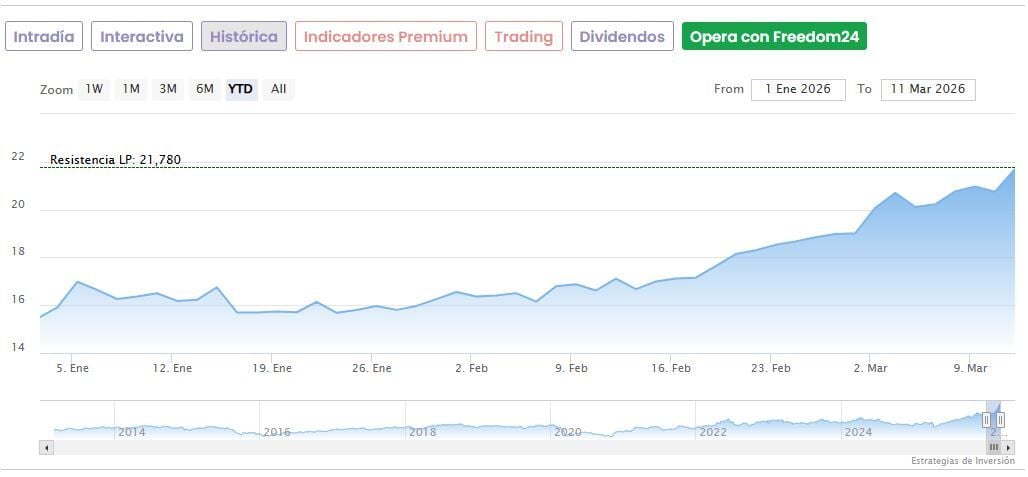This screenshot has width=1028, height=477.
Task: Open the Interactiva chart tab
Action: point(142,37)
